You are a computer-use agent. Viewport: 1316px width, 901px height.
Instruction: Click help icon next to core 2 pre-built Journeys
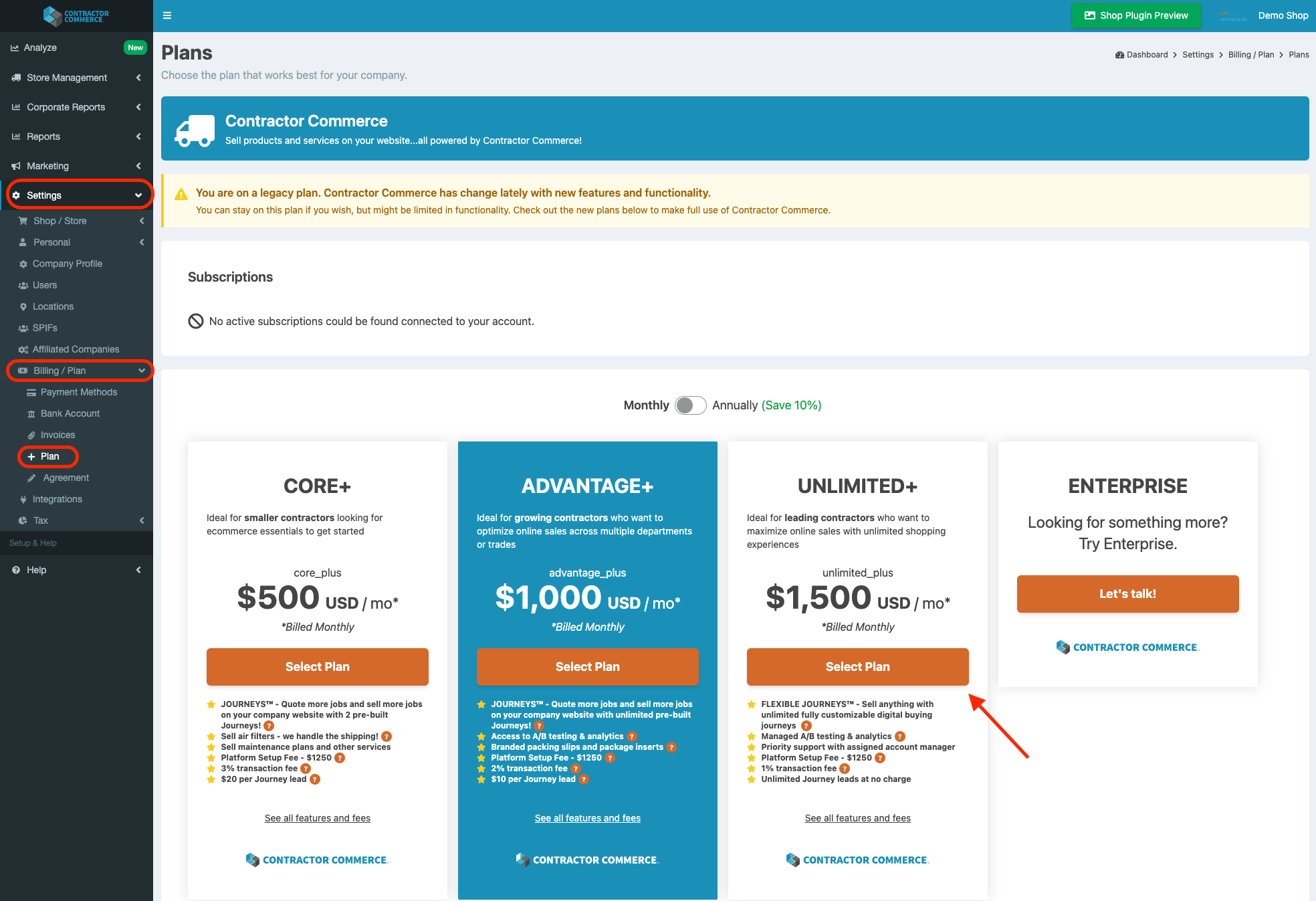click(269, 726)
